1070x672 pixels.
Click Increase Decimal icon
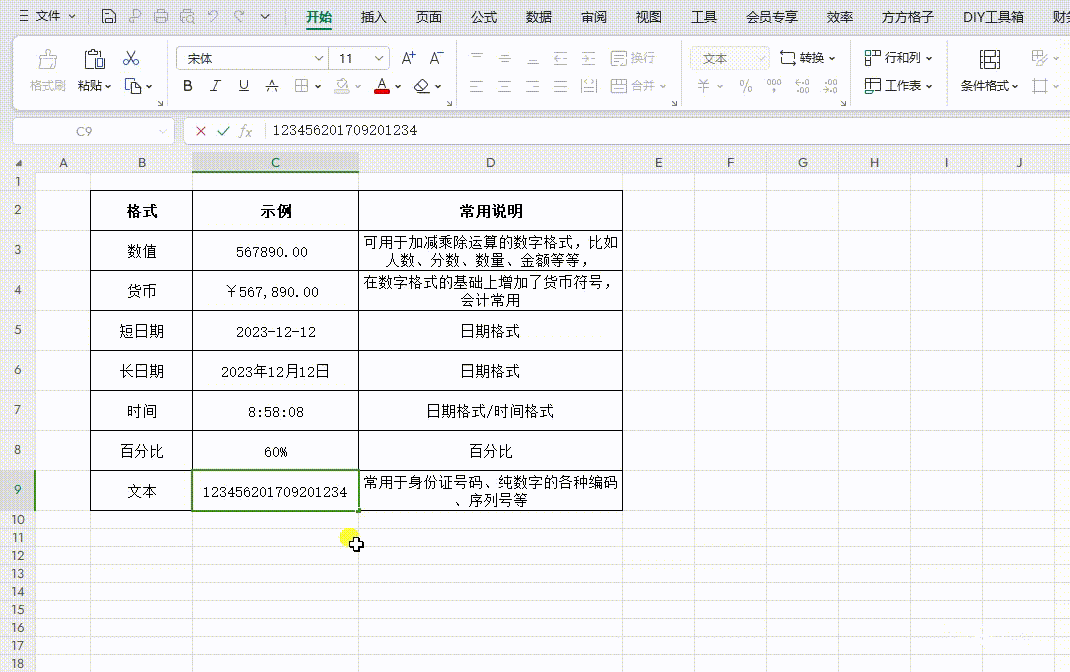pyautogui.click(x=802, y=86)
